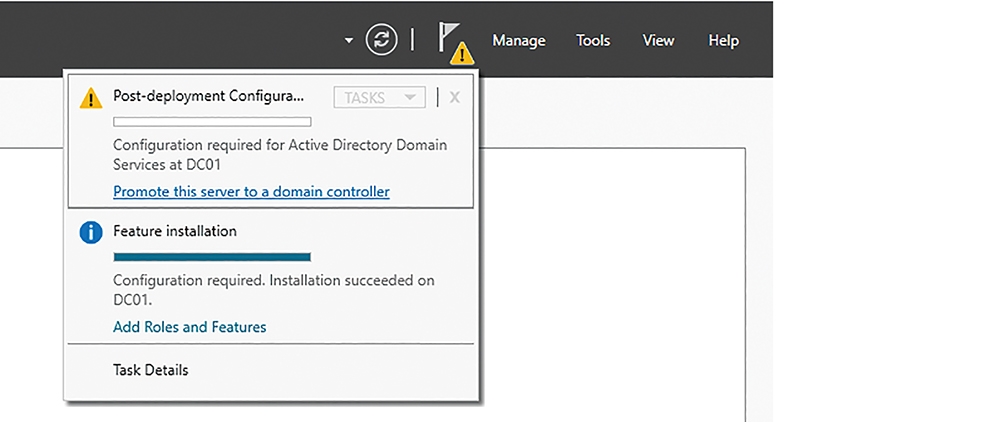Promote this server to a domain controller
1000x422 pixels.
(x=251, y=191)
